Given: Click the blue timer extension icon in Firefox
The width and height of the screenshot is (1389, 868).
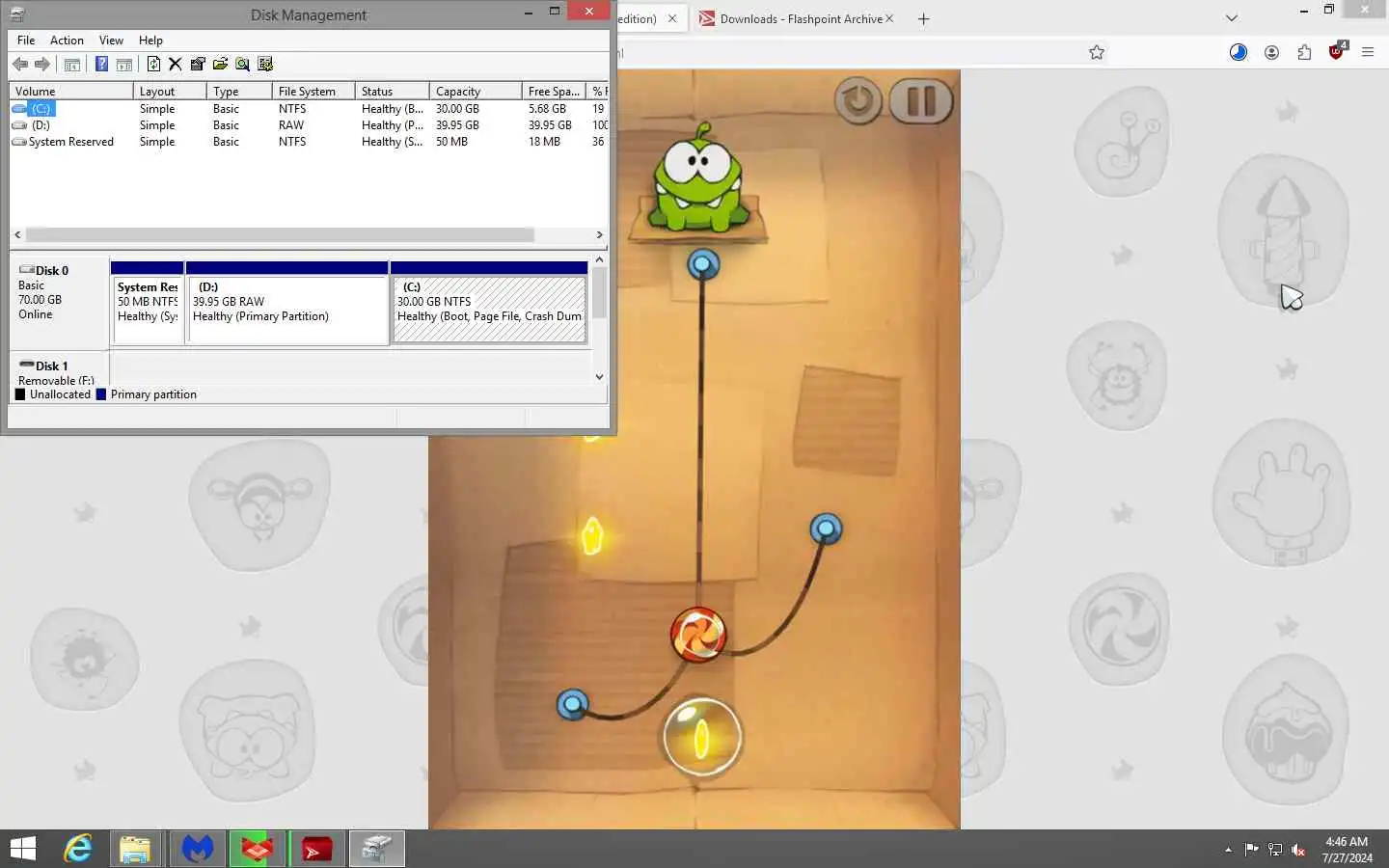Looking at the screenshot, I should [1239, 52].
